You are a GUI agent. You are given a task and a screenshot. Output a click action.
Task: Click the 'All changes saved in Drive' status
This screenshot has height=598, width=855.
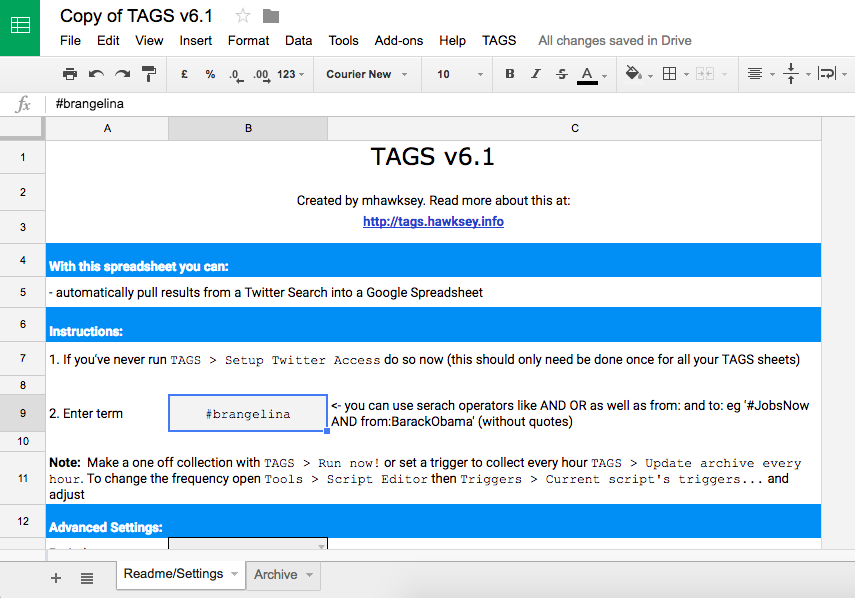click(615, 41)
